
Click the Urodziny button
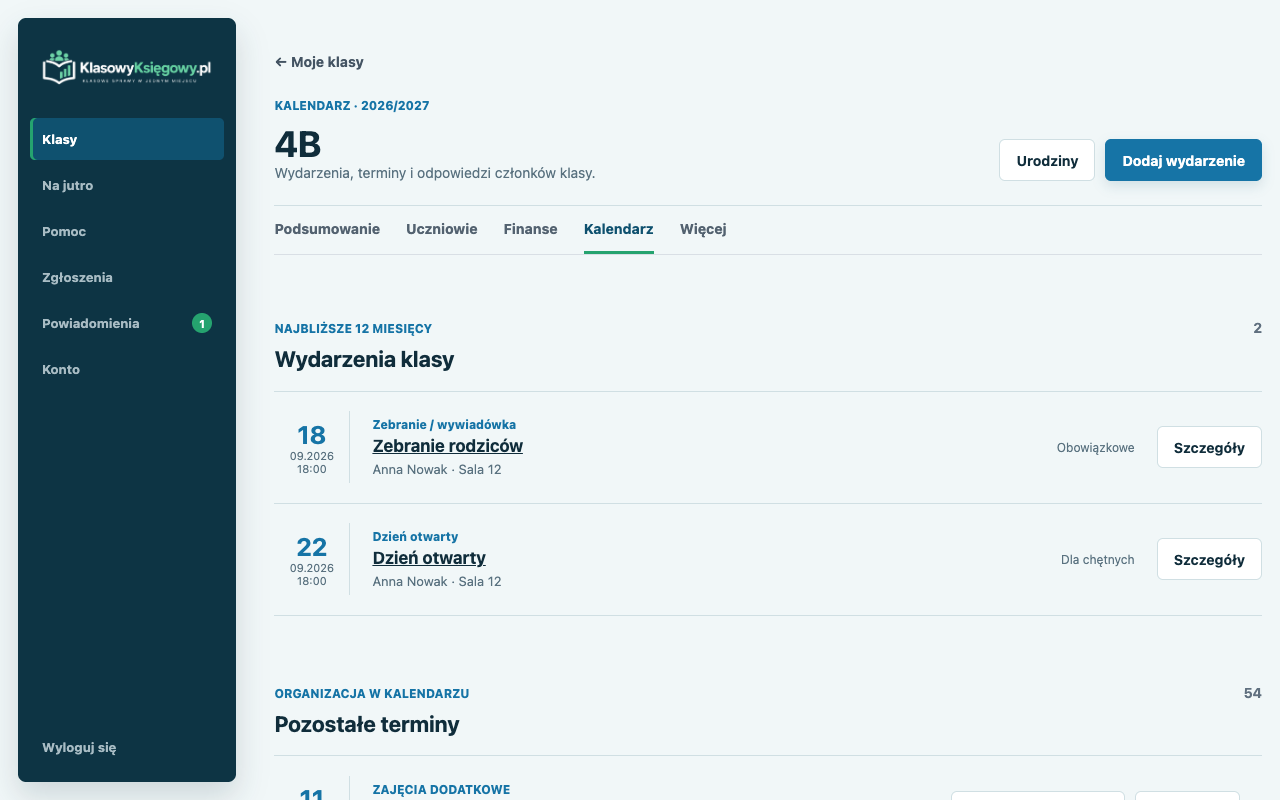1047,160
